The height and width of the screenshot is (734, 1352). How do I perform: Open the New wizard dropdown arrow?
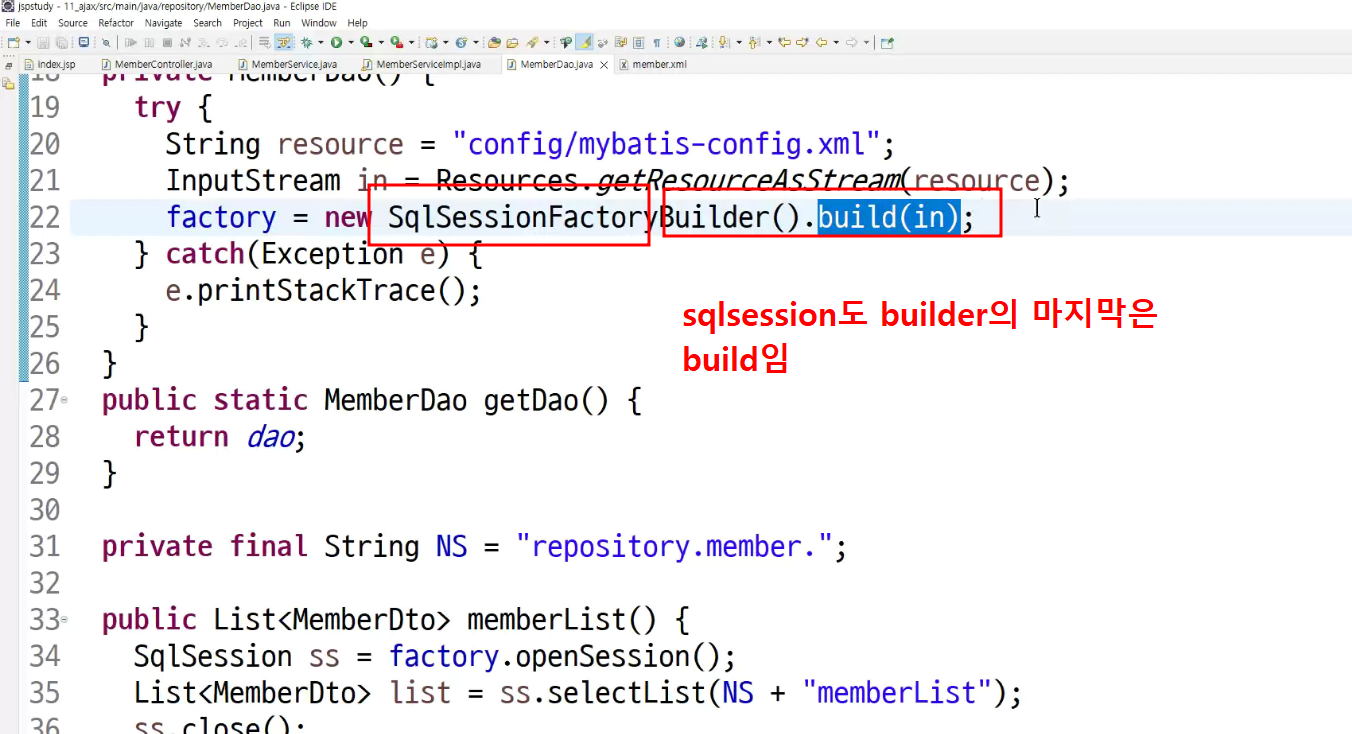point(27,43)
